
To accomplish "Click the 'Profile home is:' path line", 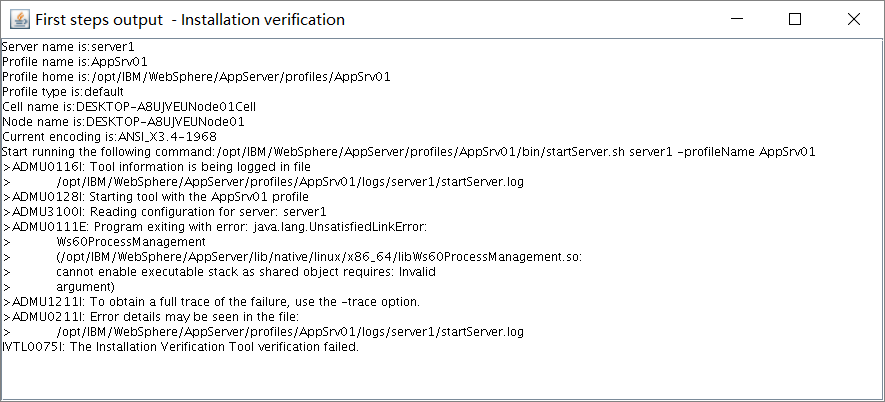I will 196,77.
